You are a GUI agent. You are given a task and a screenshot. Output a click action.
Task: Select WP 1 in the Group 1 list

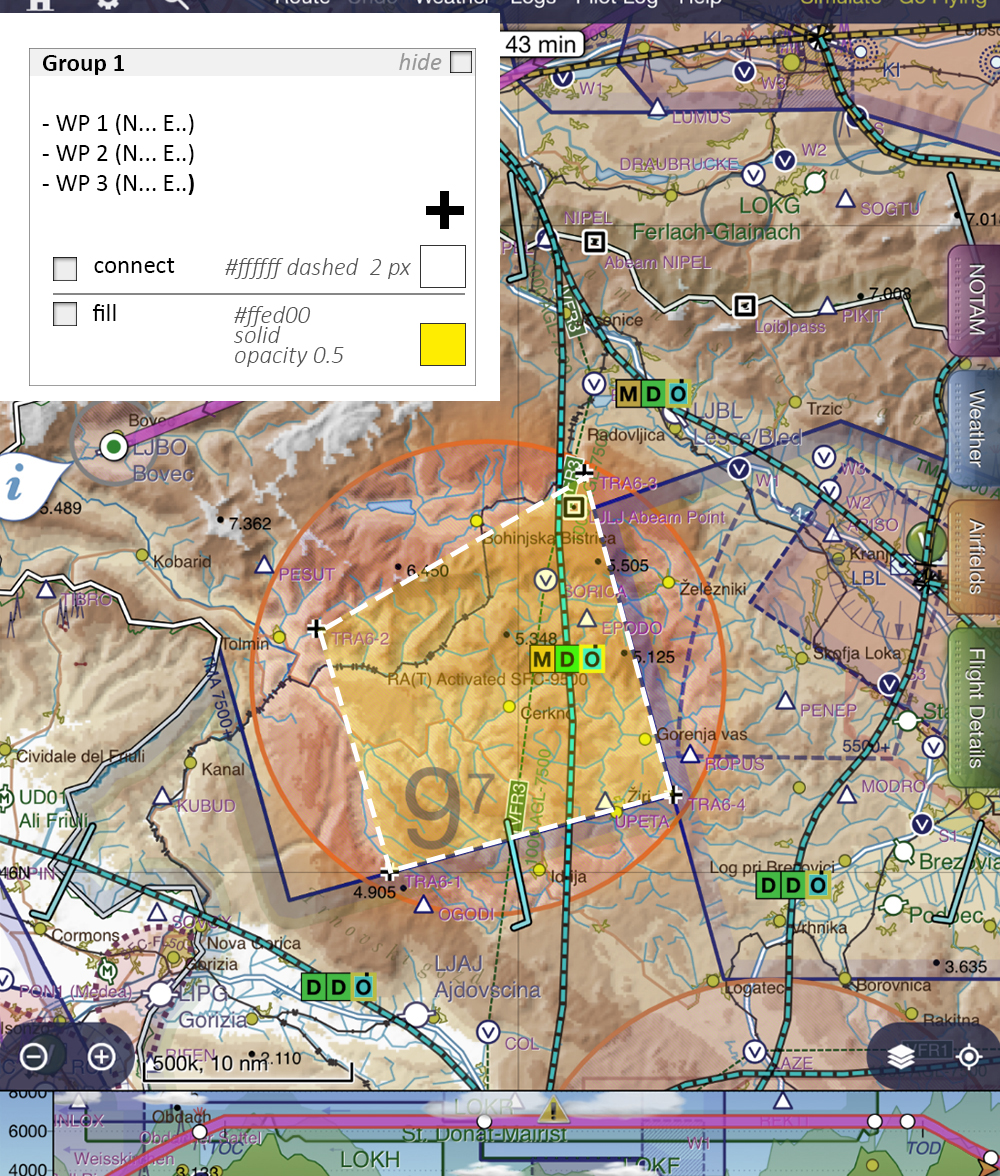[118, 124]
